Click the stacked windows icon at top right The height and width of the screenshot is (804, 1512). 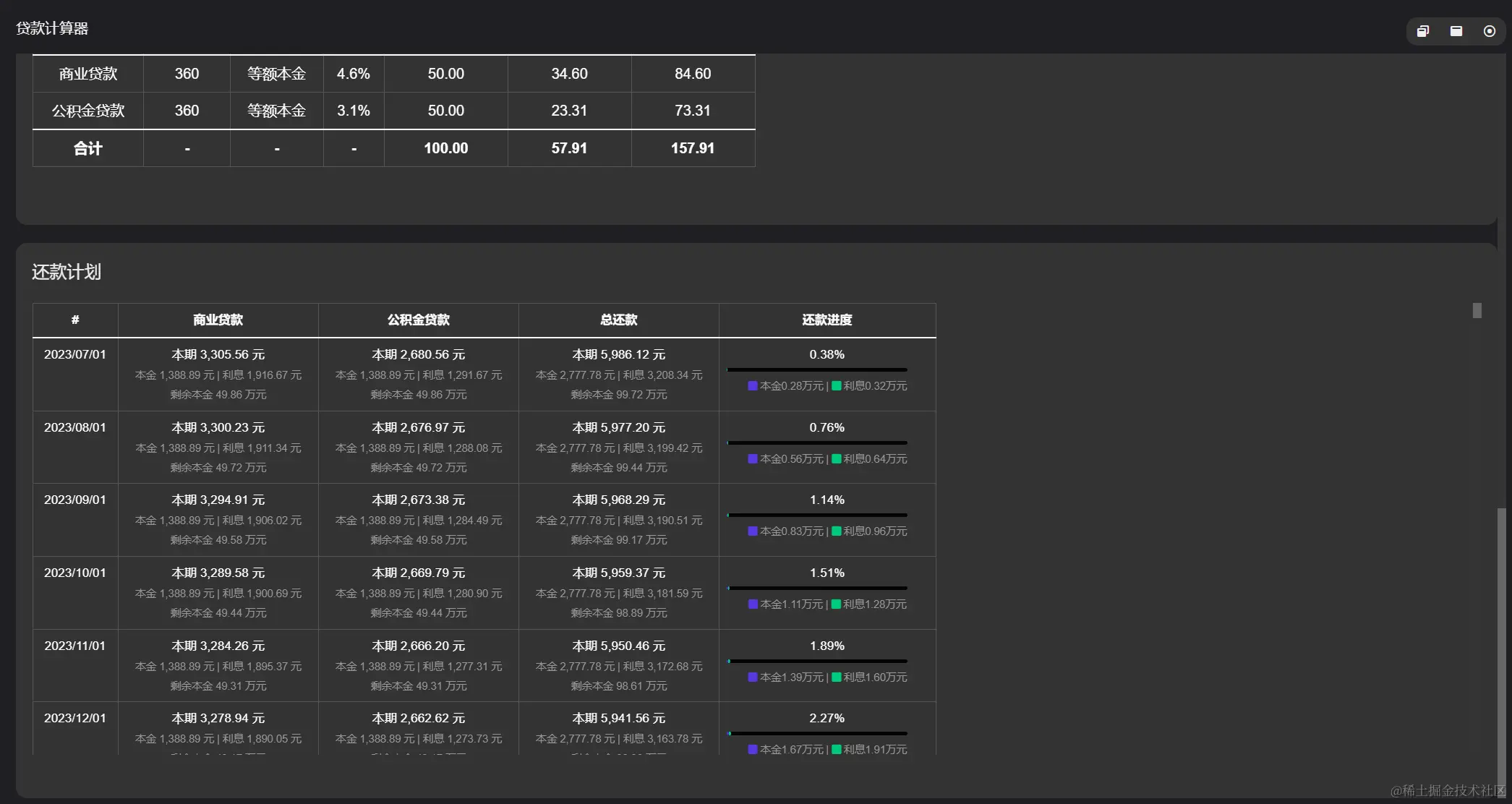tap(1422, 31)
